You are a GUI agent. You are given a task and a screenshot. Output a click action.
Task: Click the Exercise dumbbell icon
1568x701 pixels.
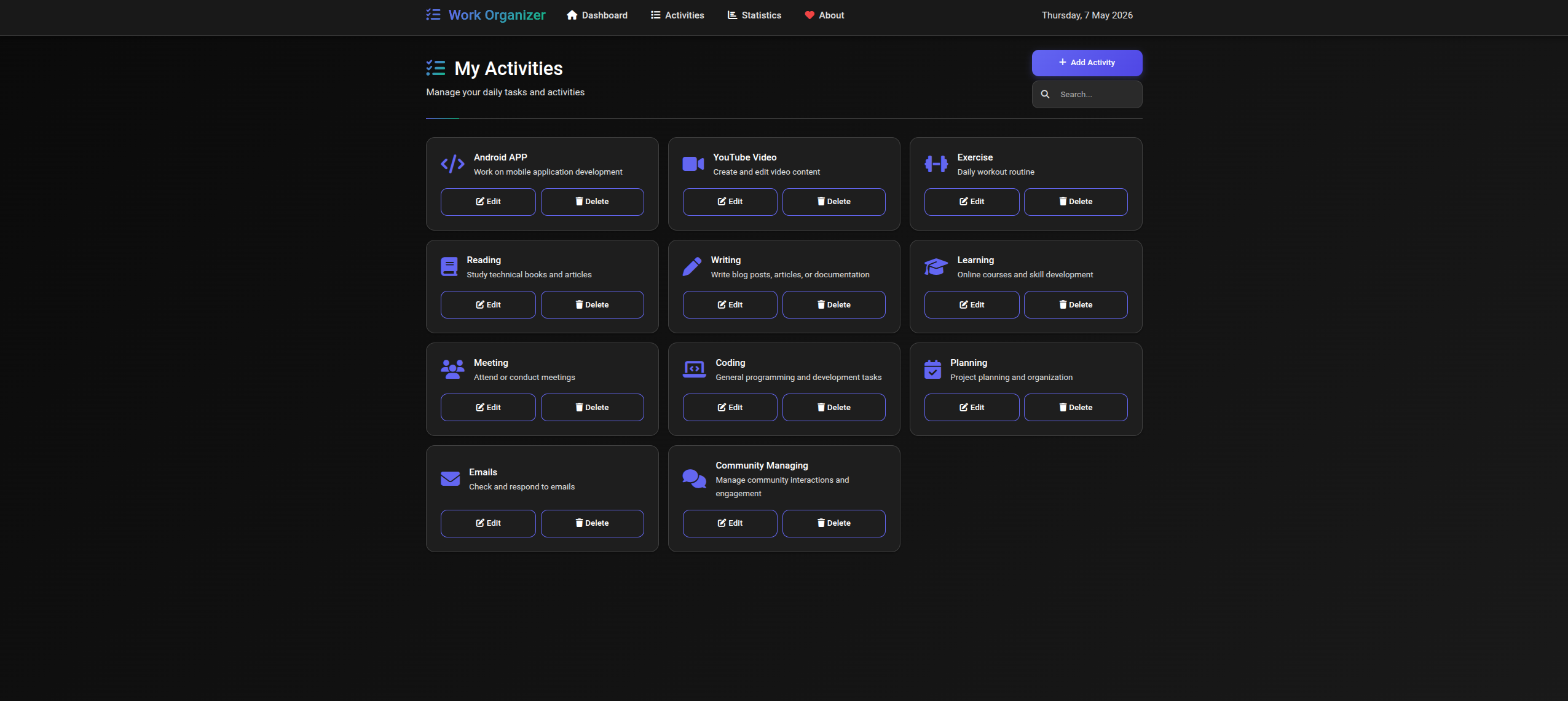(936, 164)
